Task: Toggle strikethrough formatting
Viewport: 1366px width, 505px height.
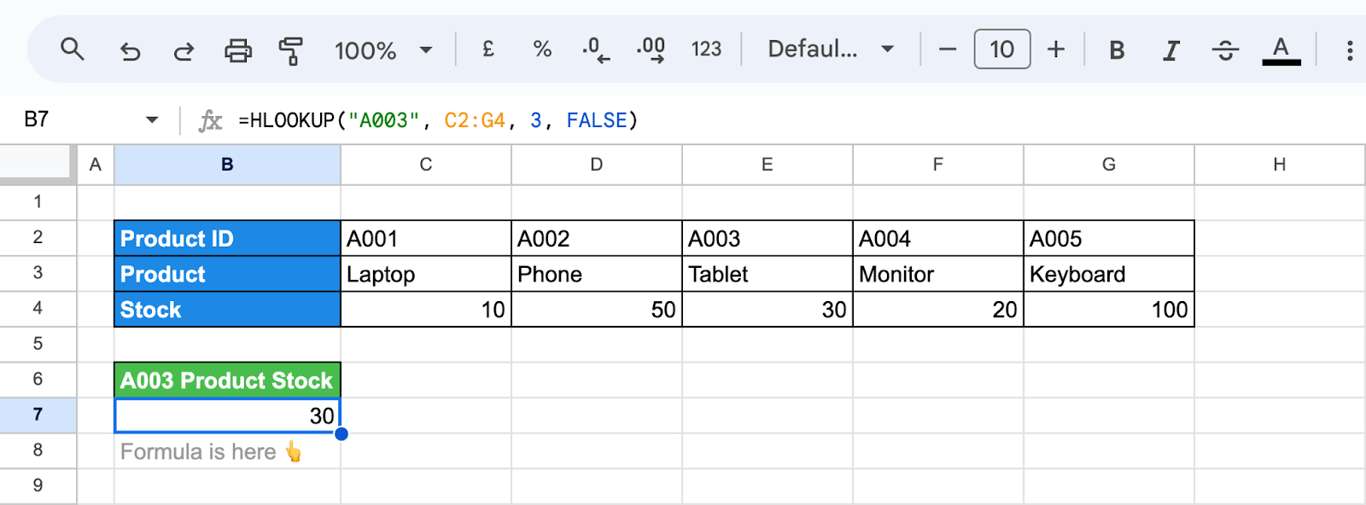Action: click(x=1225, y=50)
